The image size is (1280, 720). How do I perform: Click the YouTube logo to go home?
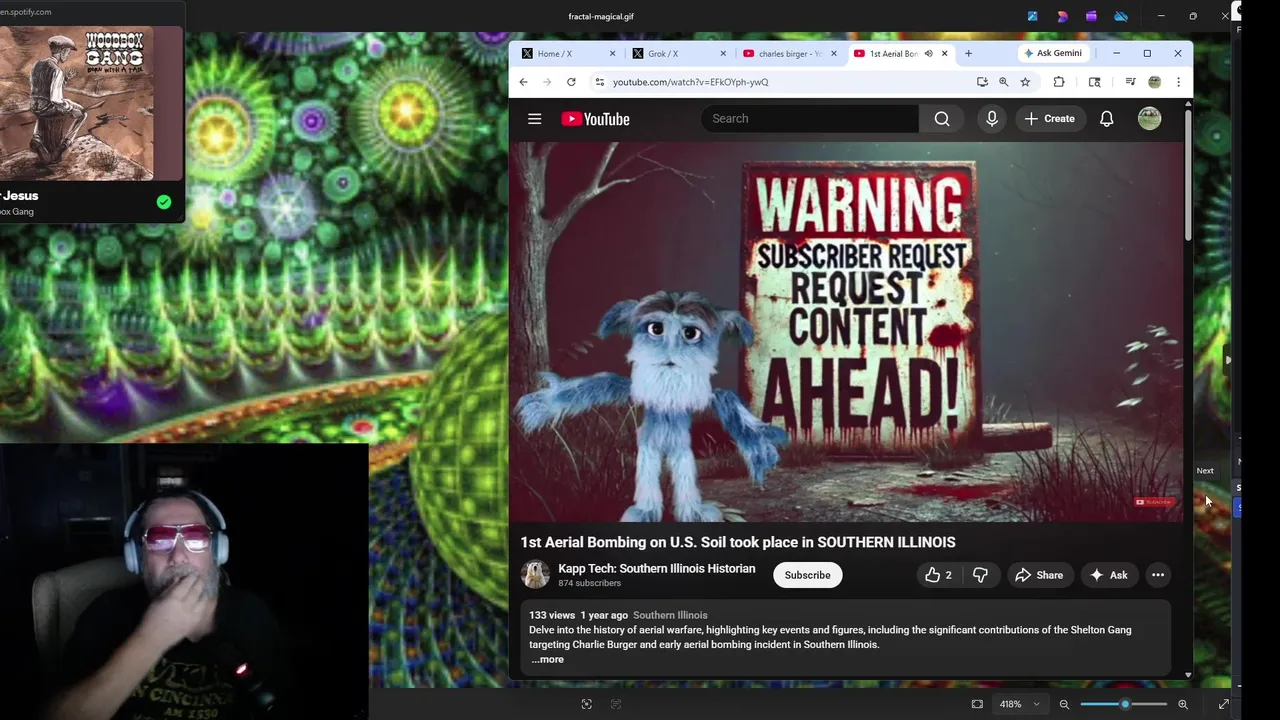tap(595, 119)
